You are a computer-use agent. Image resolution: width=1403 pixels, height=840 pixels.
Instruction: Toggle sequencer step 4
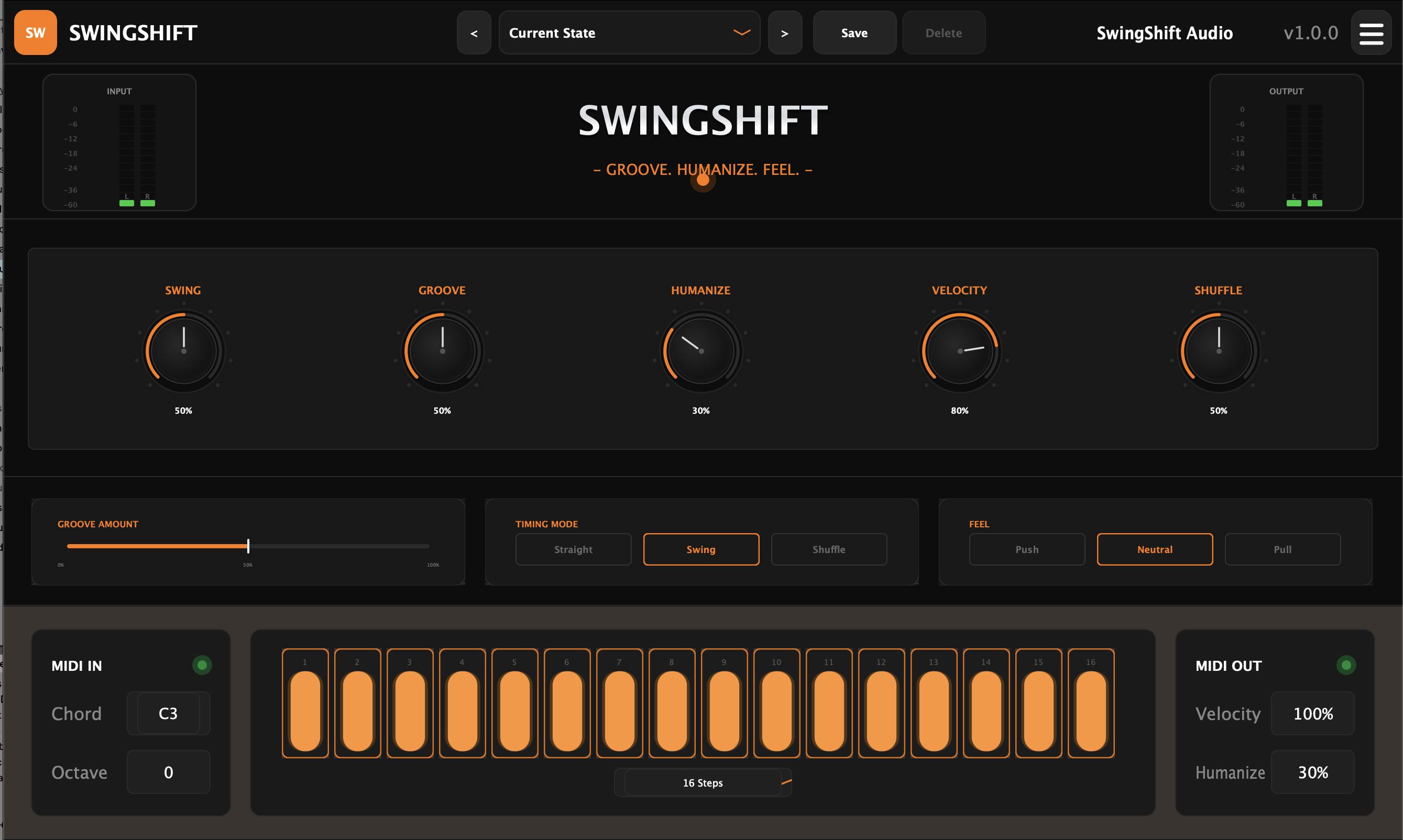click(463, 703)
